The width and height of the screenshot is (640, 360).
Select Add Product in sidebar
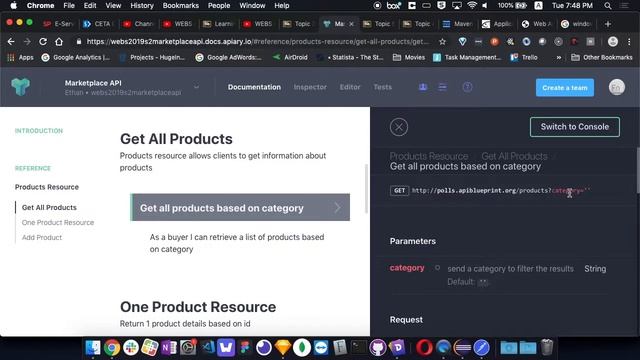point(42,238)
